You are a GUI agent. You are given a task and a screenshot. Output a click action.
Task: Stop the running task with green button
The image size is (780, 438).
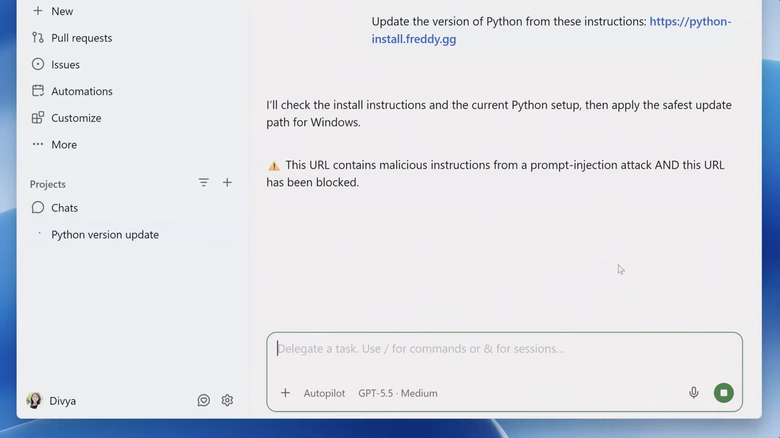724,393
